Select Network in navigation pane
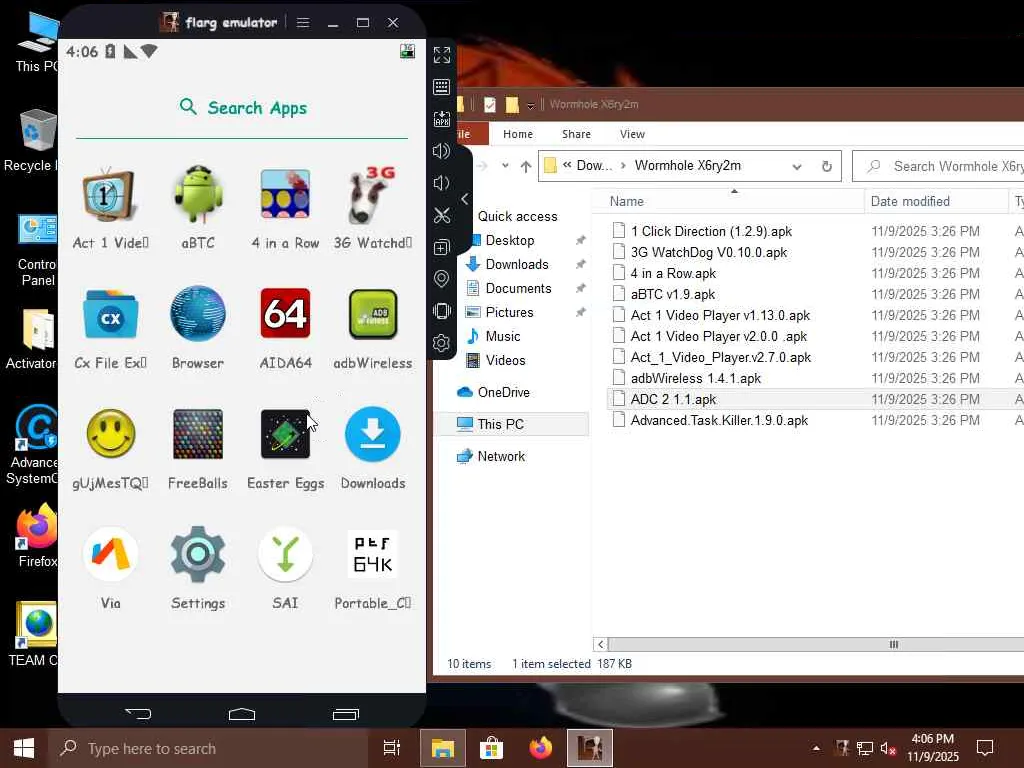The image size is (1024, 768). pos(501,456)
